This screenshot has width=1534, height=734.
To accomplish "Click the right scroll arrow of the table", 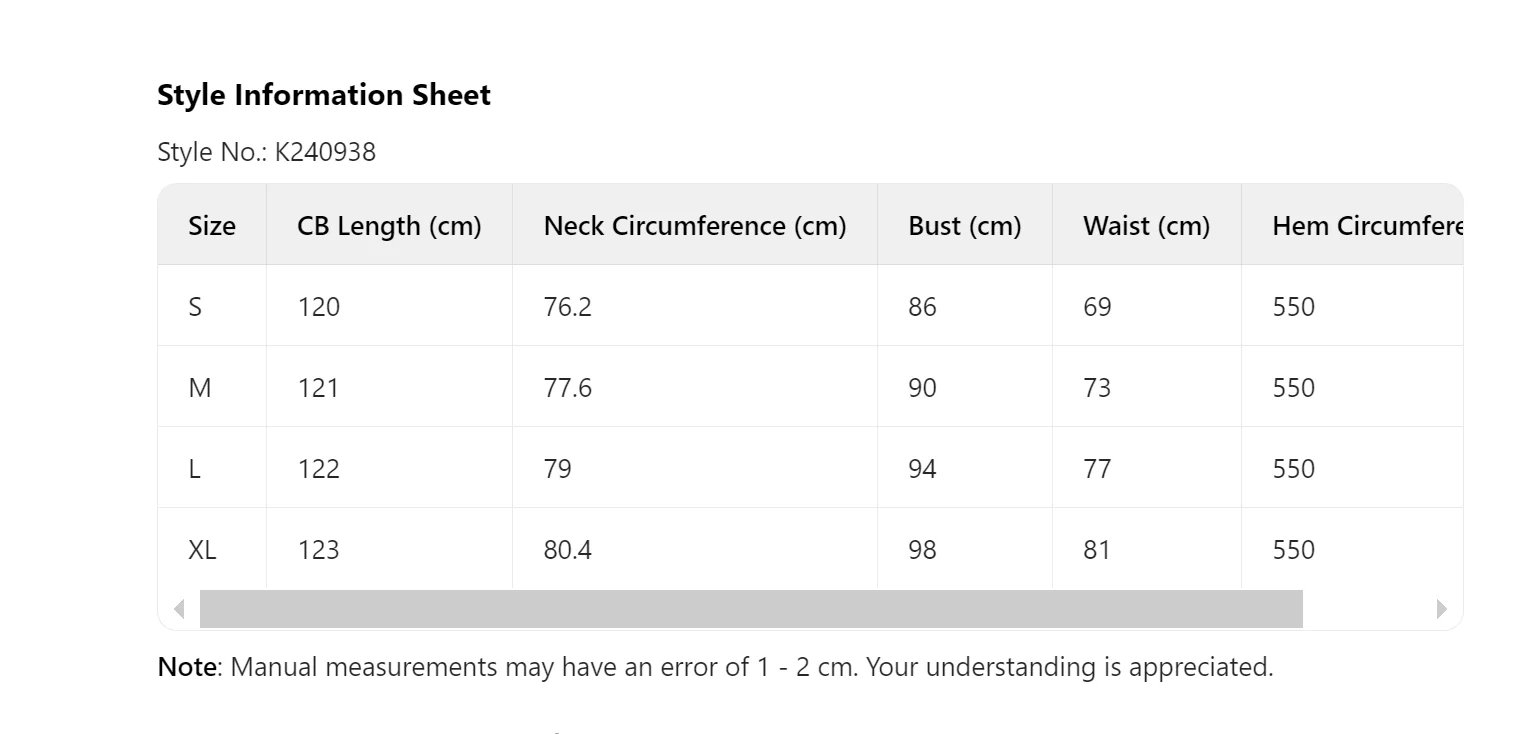I will (x=1441, y=609).
